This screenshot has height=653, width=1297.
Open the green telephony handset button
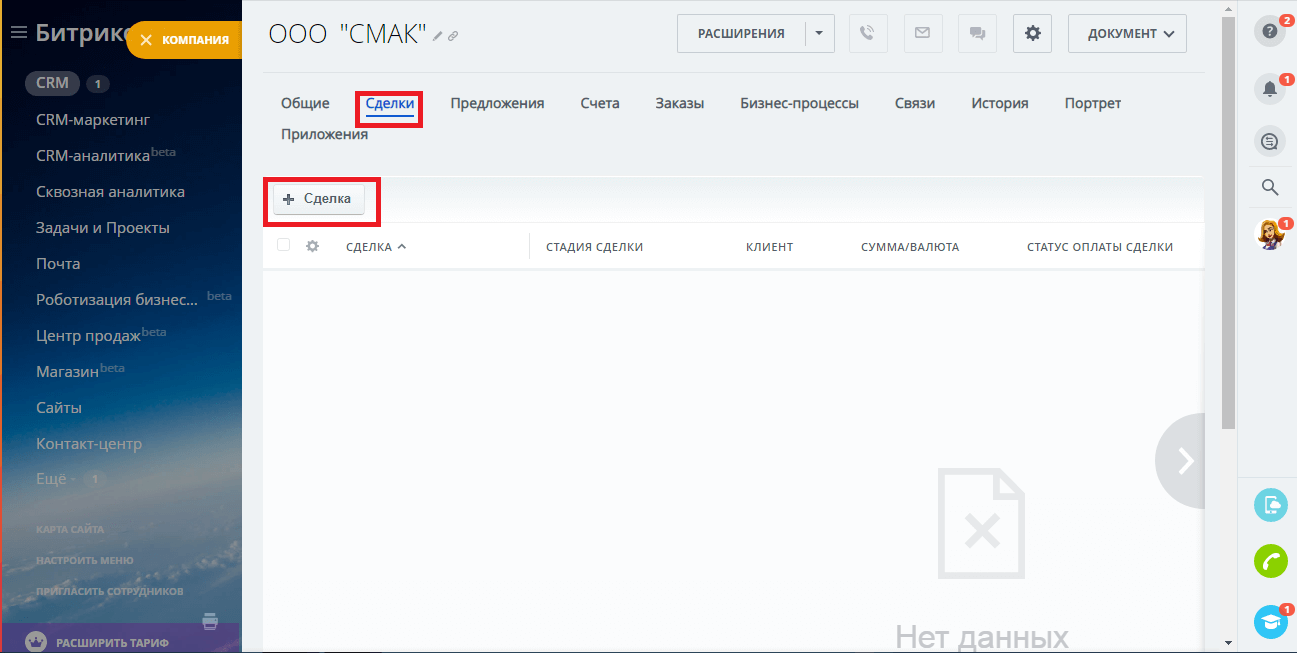[1271, 561]
